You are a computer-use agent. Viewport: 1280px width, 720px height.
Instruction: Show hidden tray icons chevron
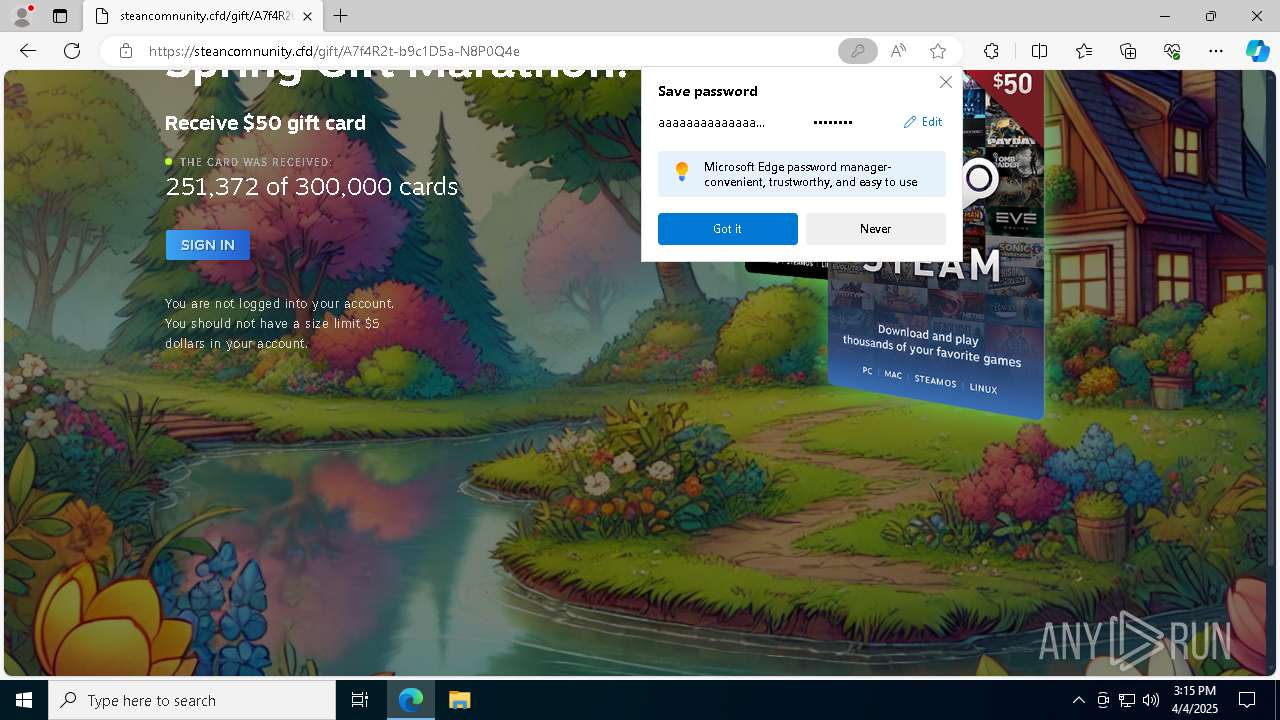[x=1078, y=700]
